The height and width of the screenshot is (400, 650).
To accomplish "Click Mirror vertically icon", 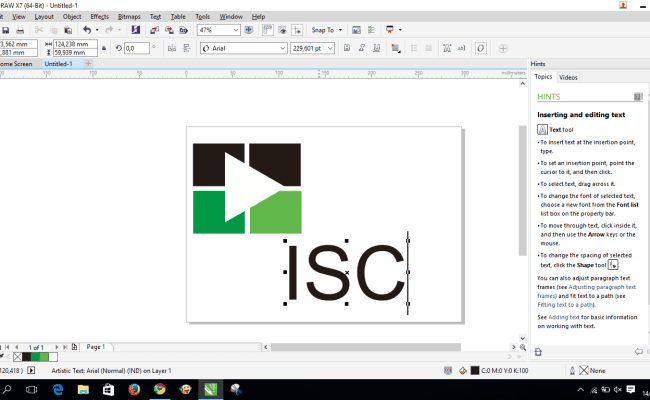I will (x=187, y=48).
